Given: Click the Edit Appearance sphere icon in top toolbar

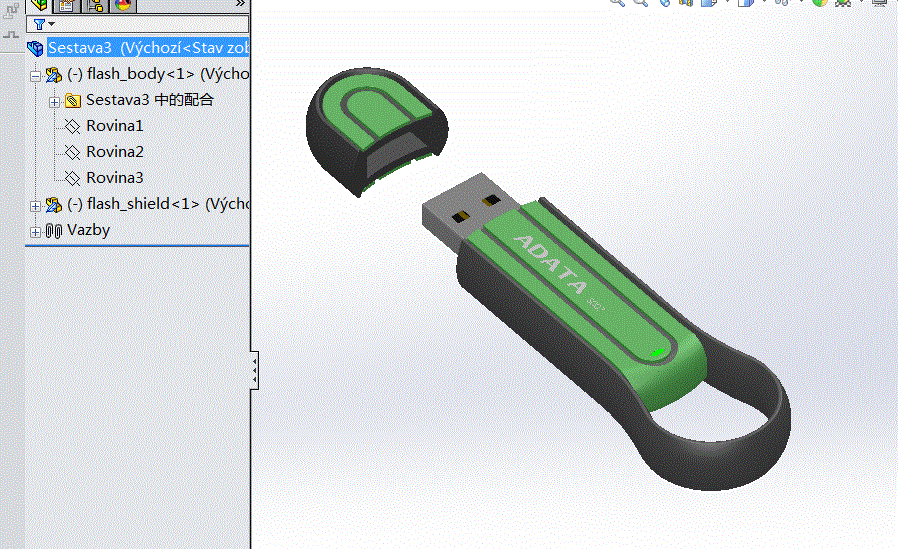Looking at the screenshot, I should [x=820, y=2].
